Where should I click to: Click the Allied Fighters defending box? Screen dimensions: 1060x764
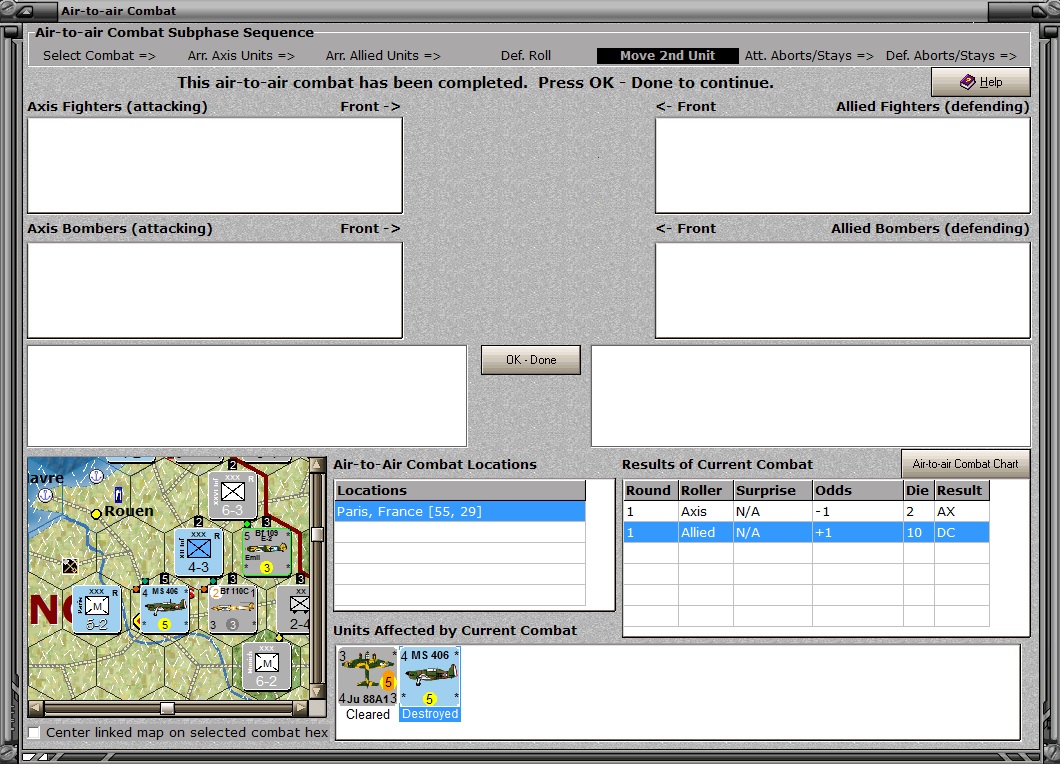point(842,166)
